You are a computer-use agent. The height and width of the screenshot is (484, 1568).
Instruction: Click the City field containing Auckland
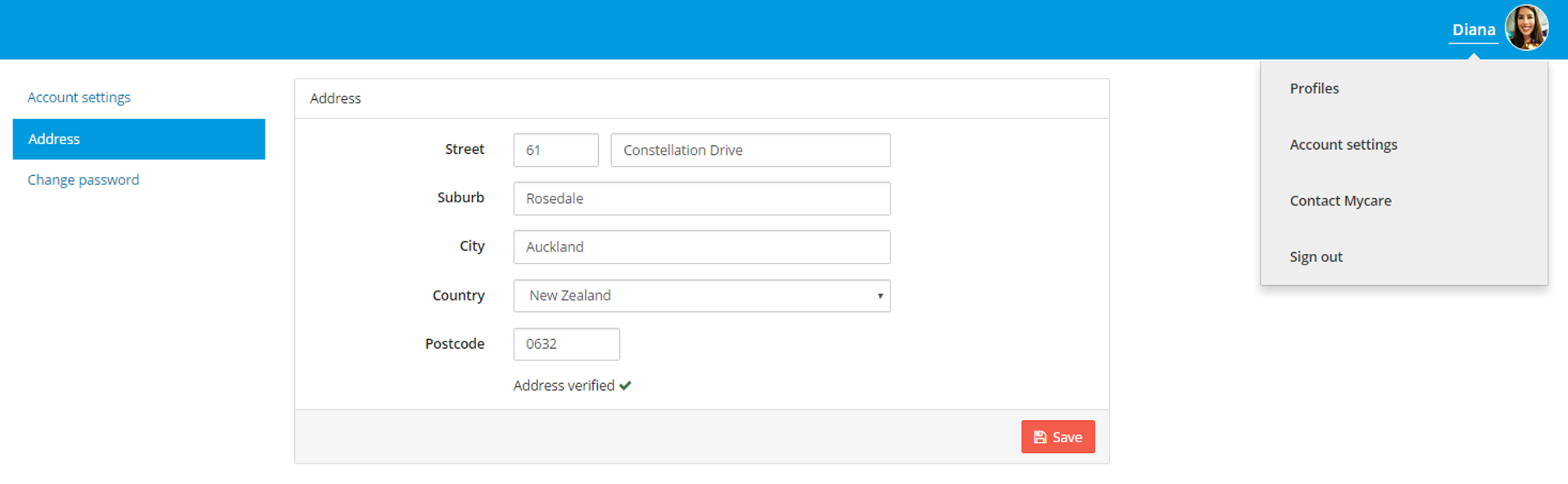click(701, 247)
